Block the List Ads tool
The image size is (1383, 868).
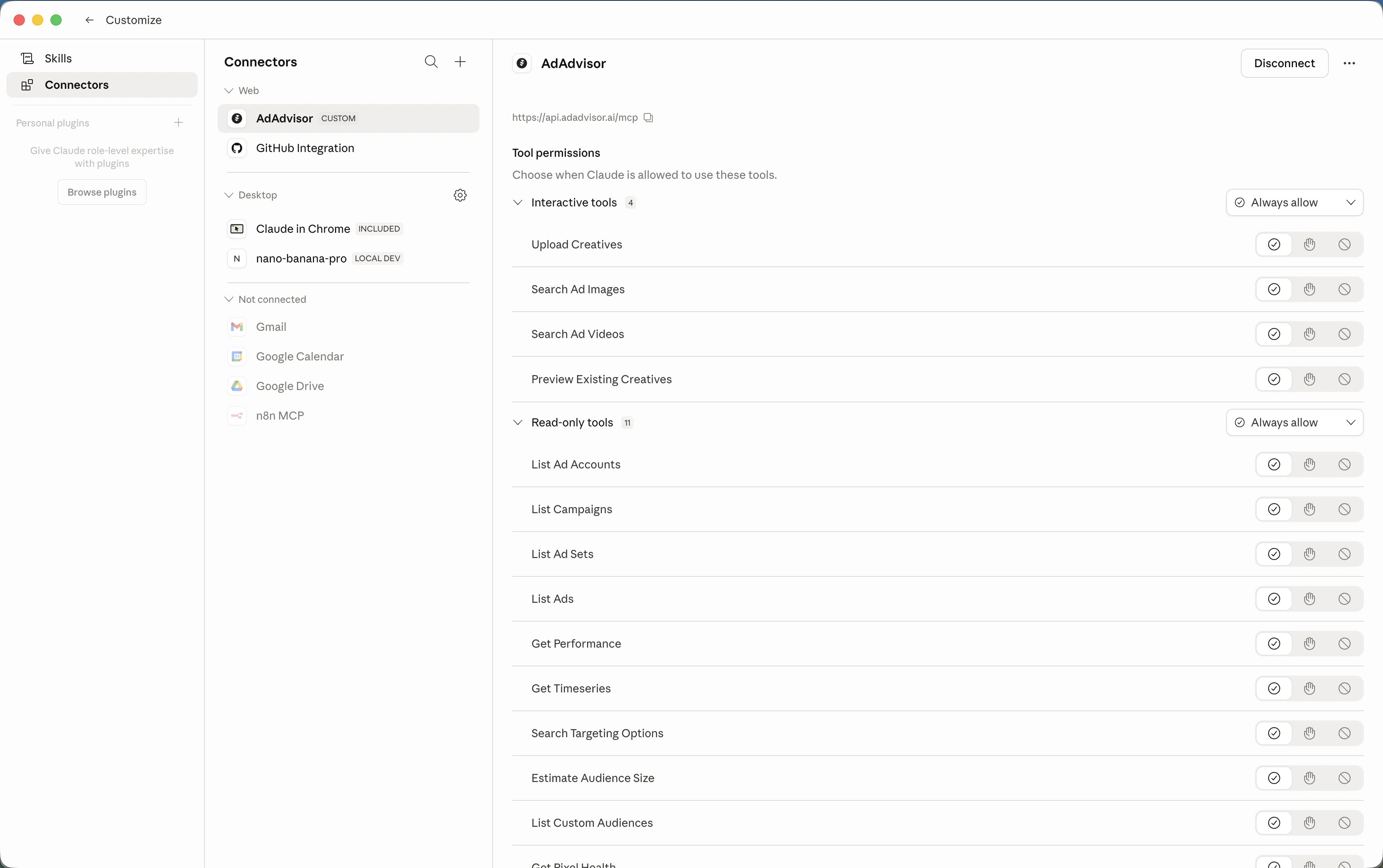(x=1345, y=599)
